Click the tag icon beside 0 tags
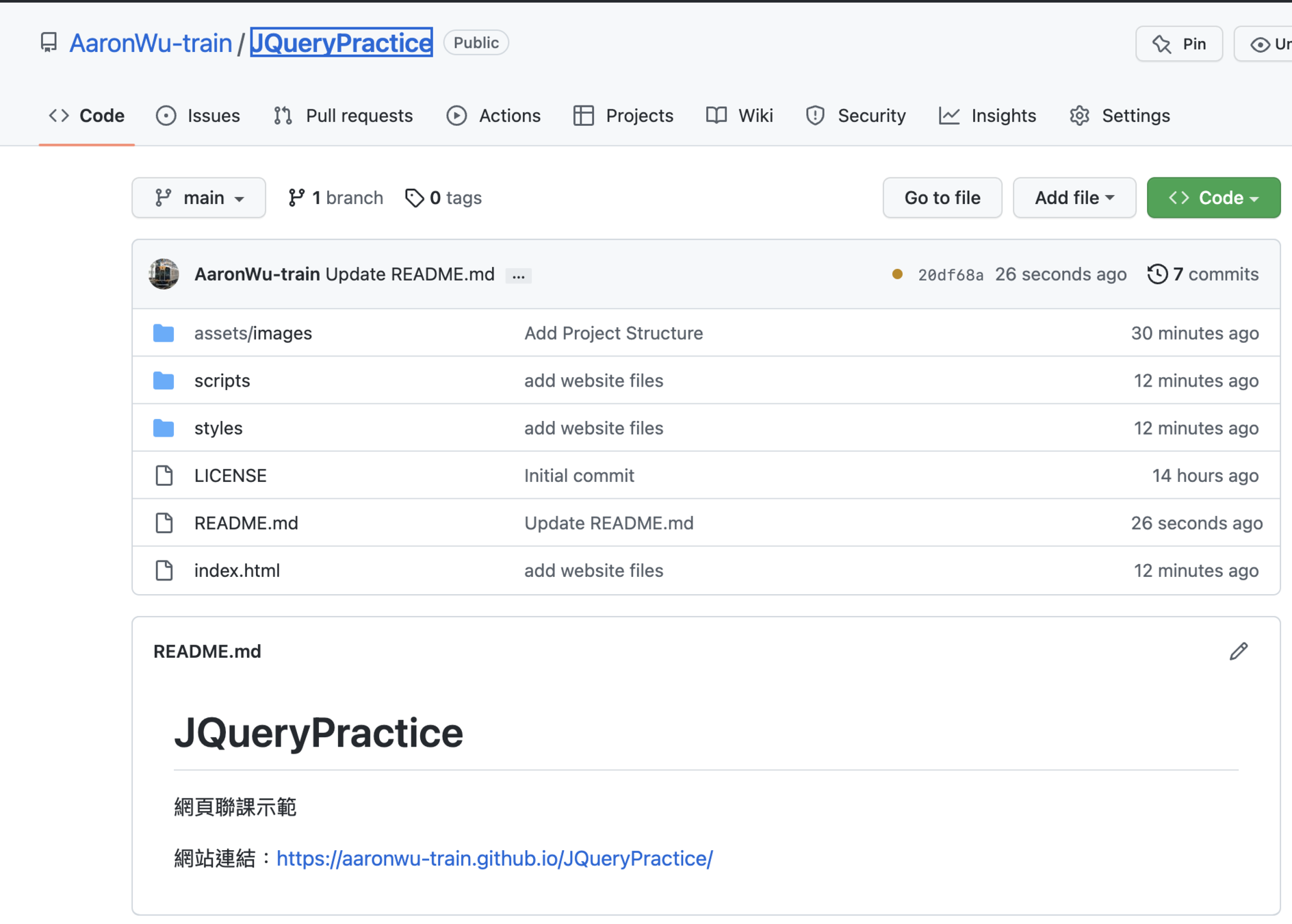 tap(415, 198)
